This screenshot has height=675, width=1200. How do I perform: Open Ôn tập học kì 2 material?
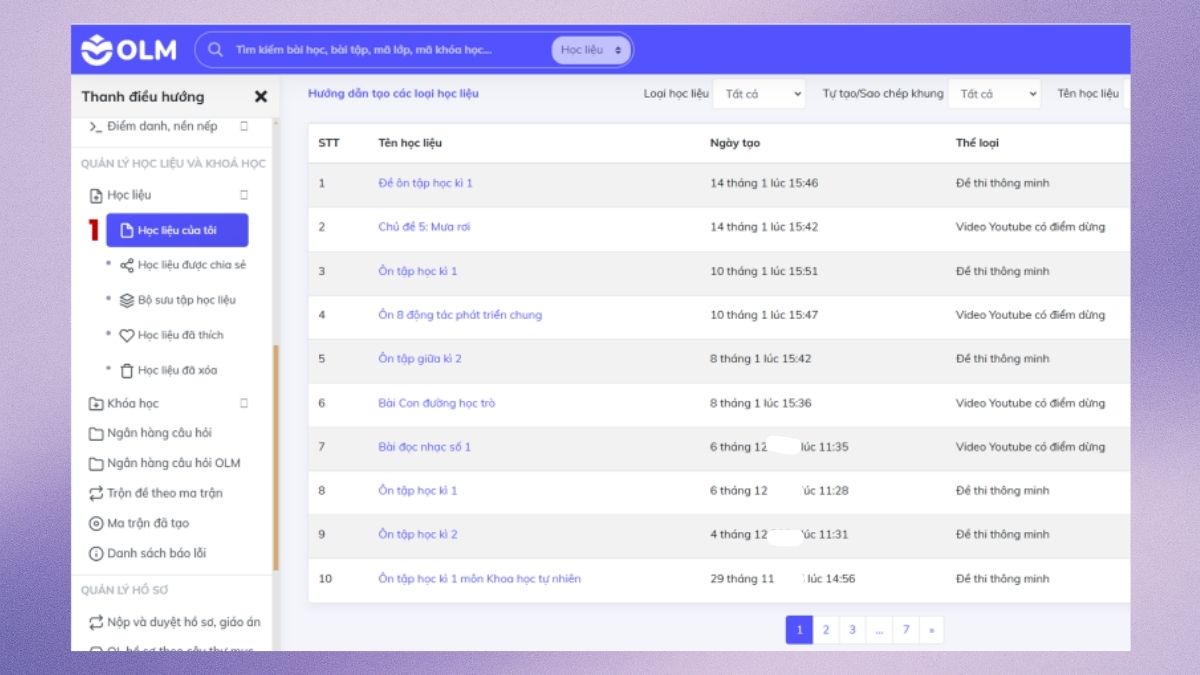[418, 535]
